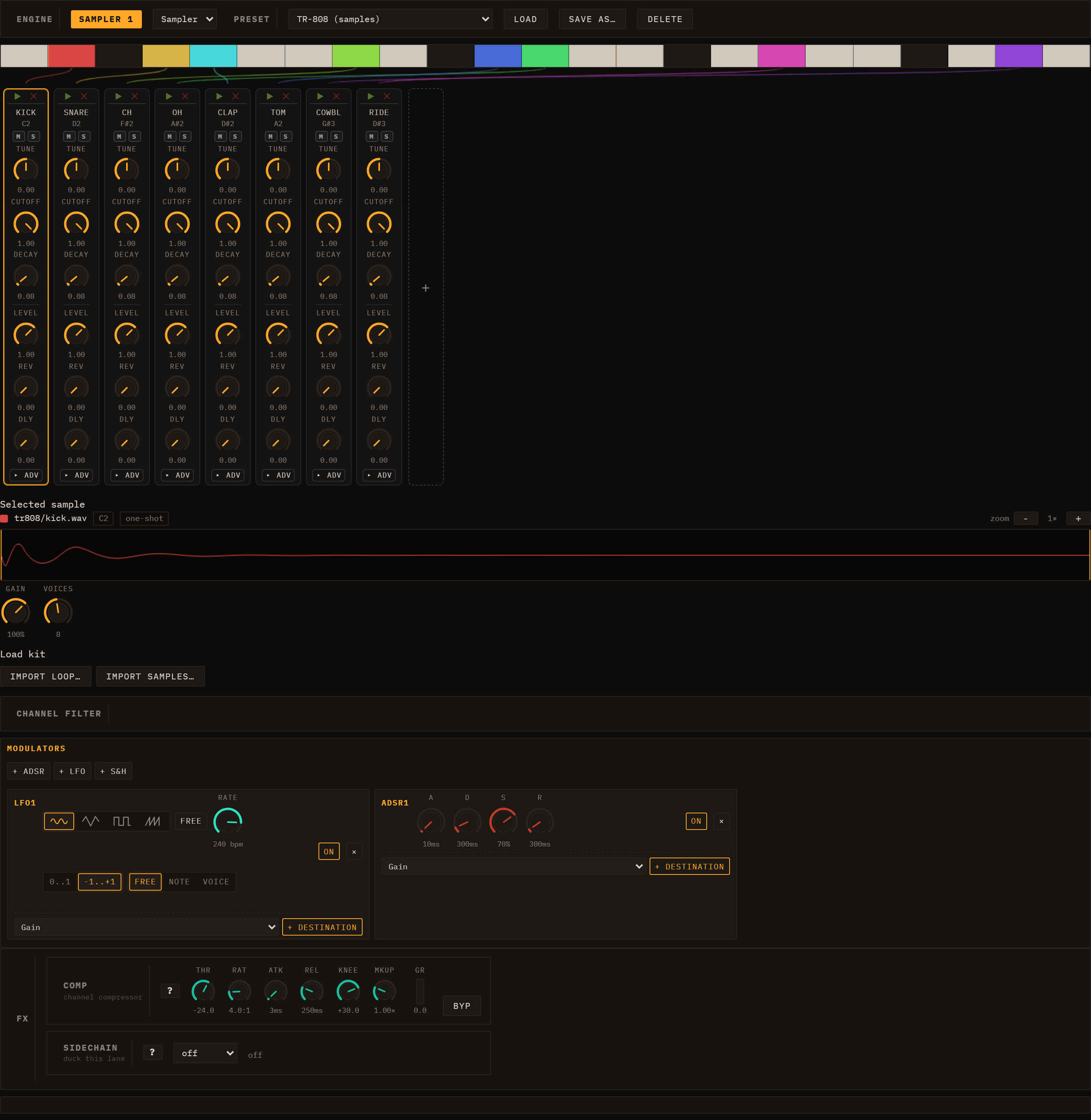Mute the SNARE pad
Viewport: 1091px width, 1120px height.
coord(69,136)
